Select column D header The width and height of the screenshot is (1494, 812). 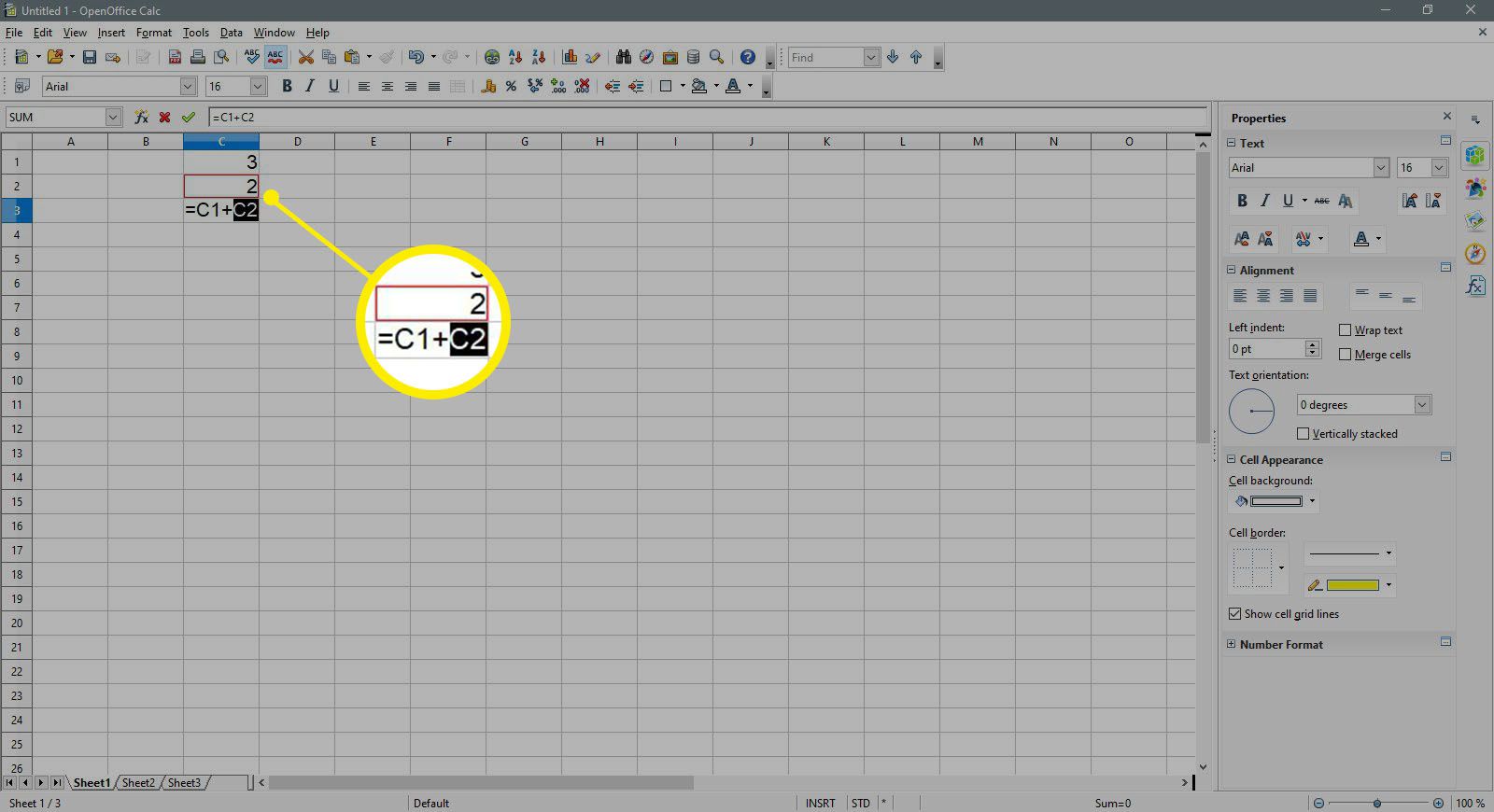[x=297, y=142]
